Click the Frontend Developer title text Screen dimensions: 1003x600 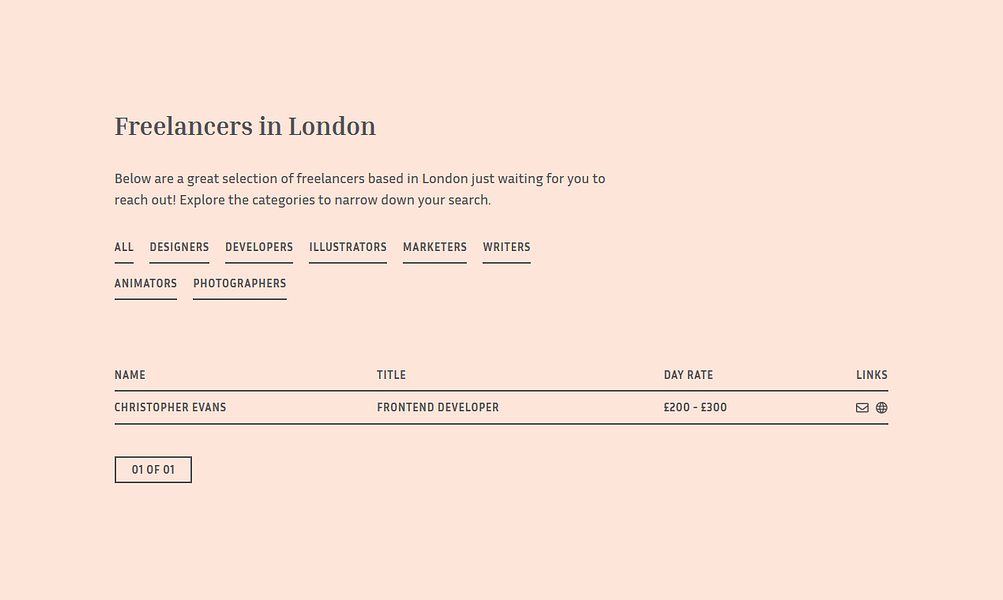pyautogui.click(x=437, y=408)
